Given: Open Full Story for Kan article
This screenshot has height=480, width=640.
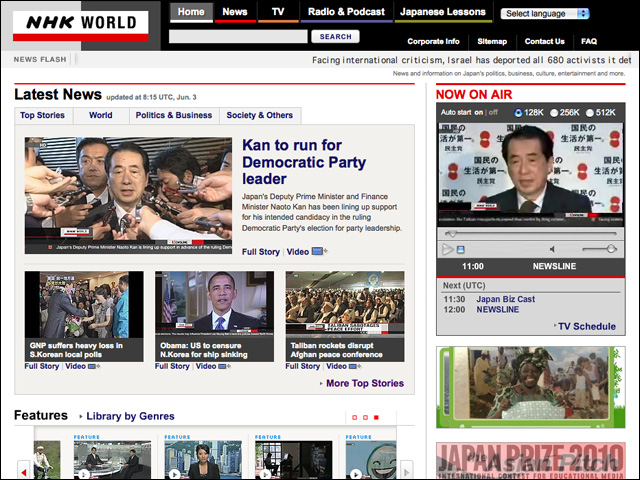Looking at the screenshot, I should pos(261,252).
